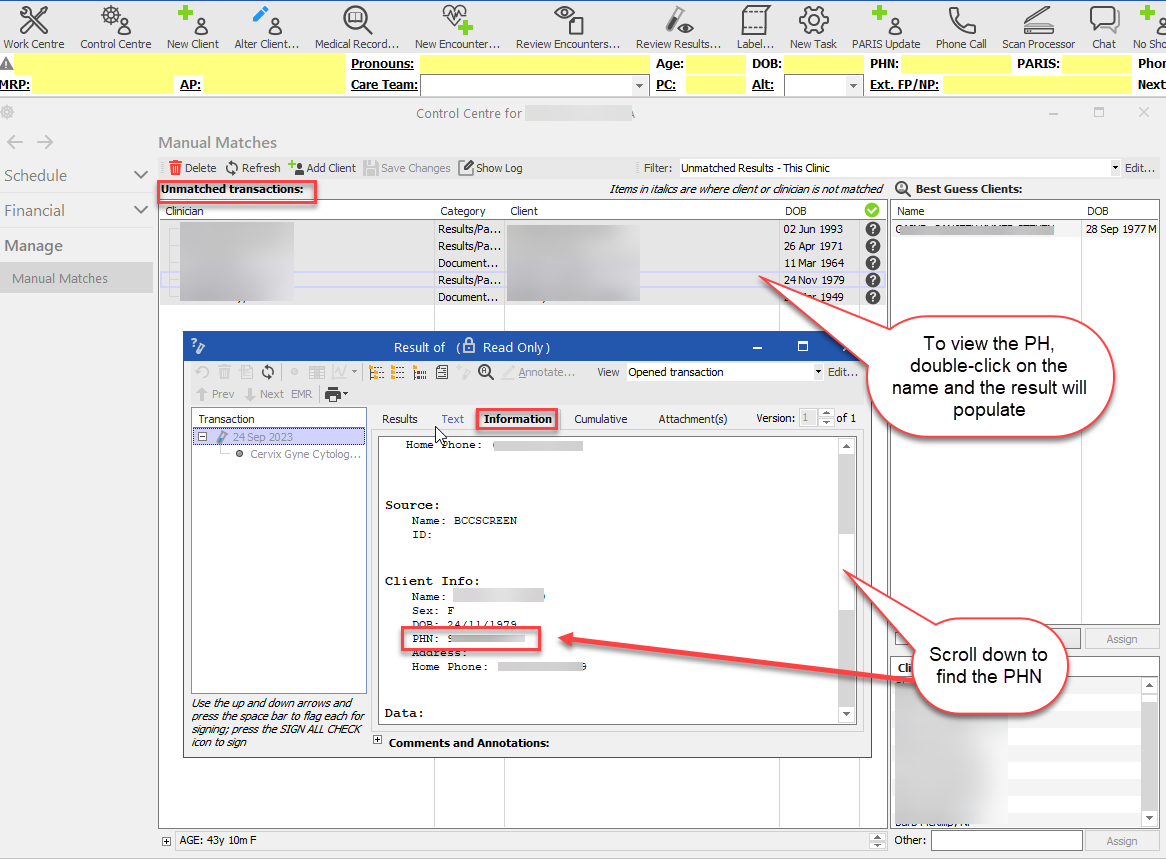Launch the Scan Processor

tap(1038, 27)
